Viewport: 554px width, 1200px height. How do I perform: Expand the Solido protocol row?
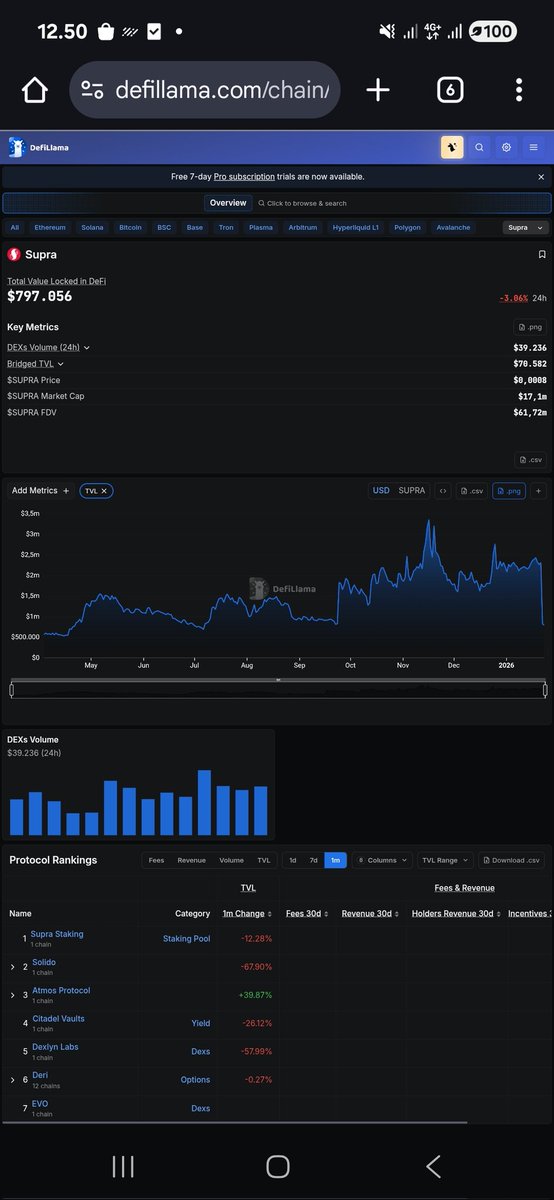[x=12, y=967]
